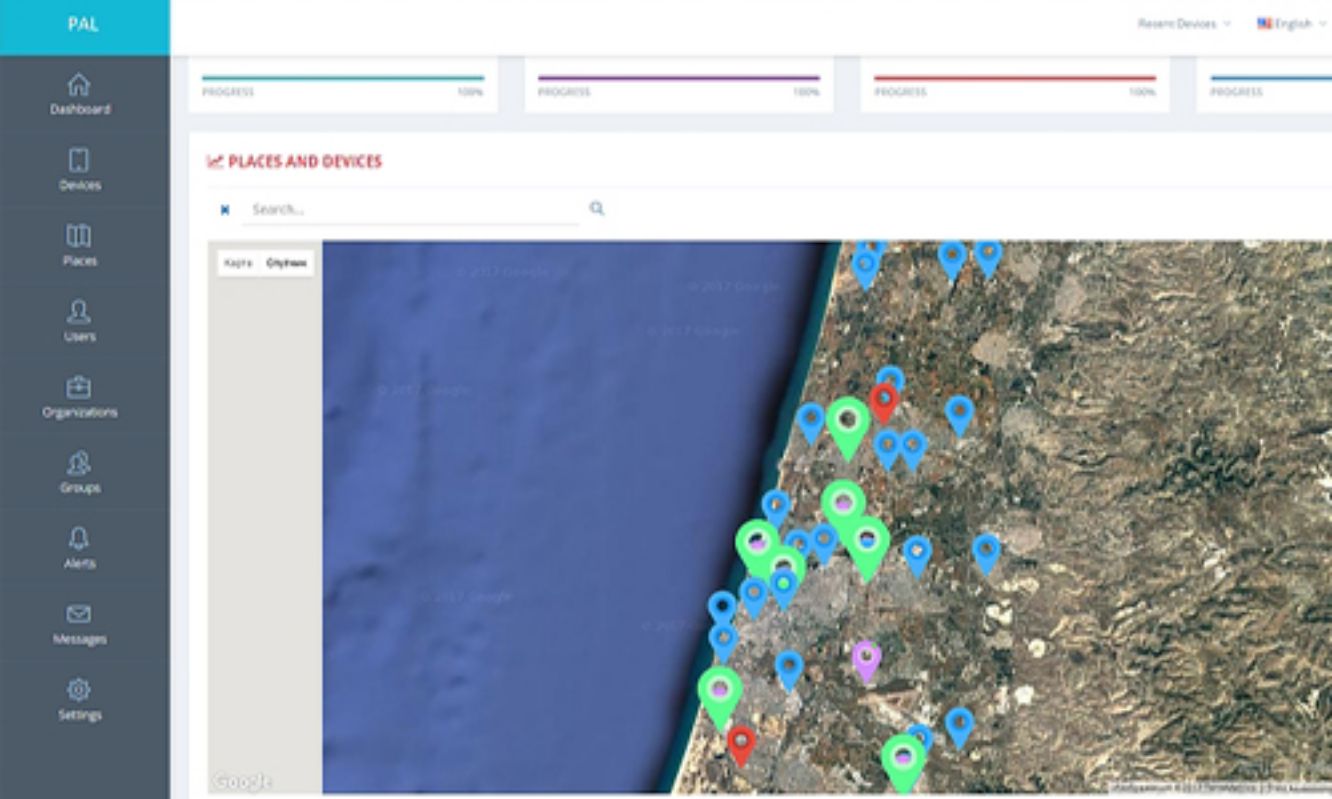The image size is (1332, 799).
Task: Go to Devices in the sidebar
Action: (x=79, y=161)
